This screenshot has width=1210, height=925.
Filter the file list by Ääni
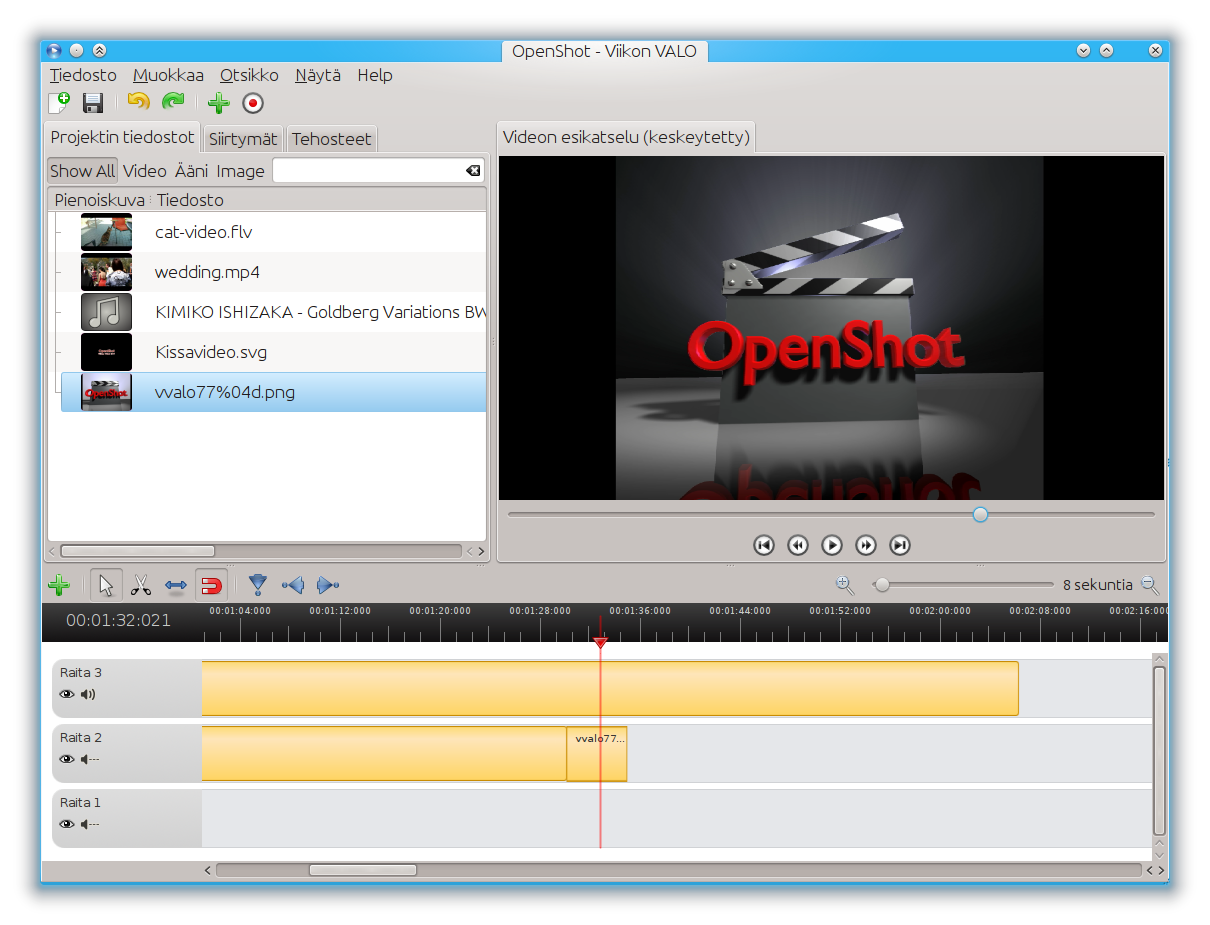[192, 171]
